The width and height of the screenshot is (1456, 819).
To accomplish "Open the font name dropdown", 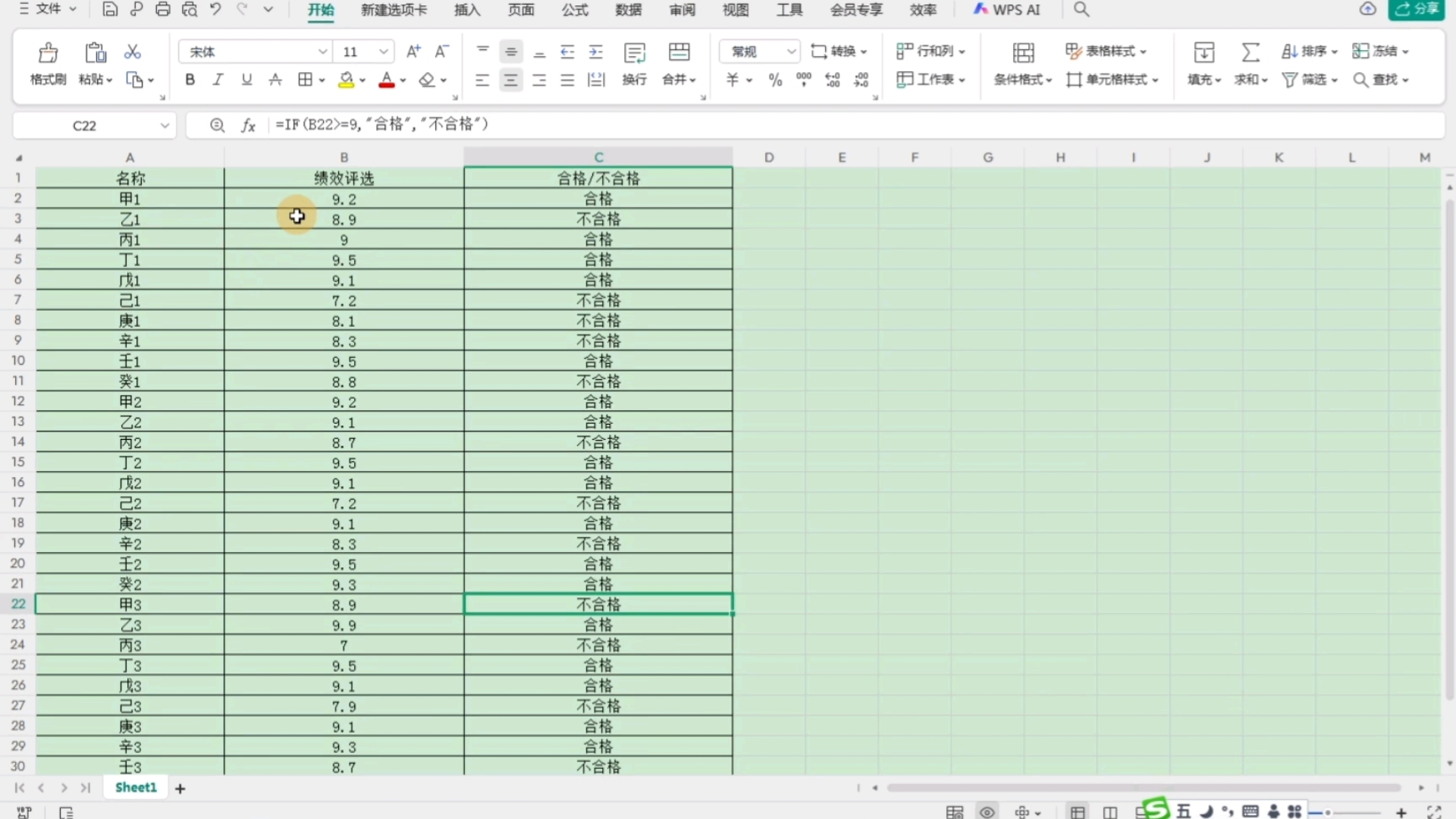I will point(322,52).
